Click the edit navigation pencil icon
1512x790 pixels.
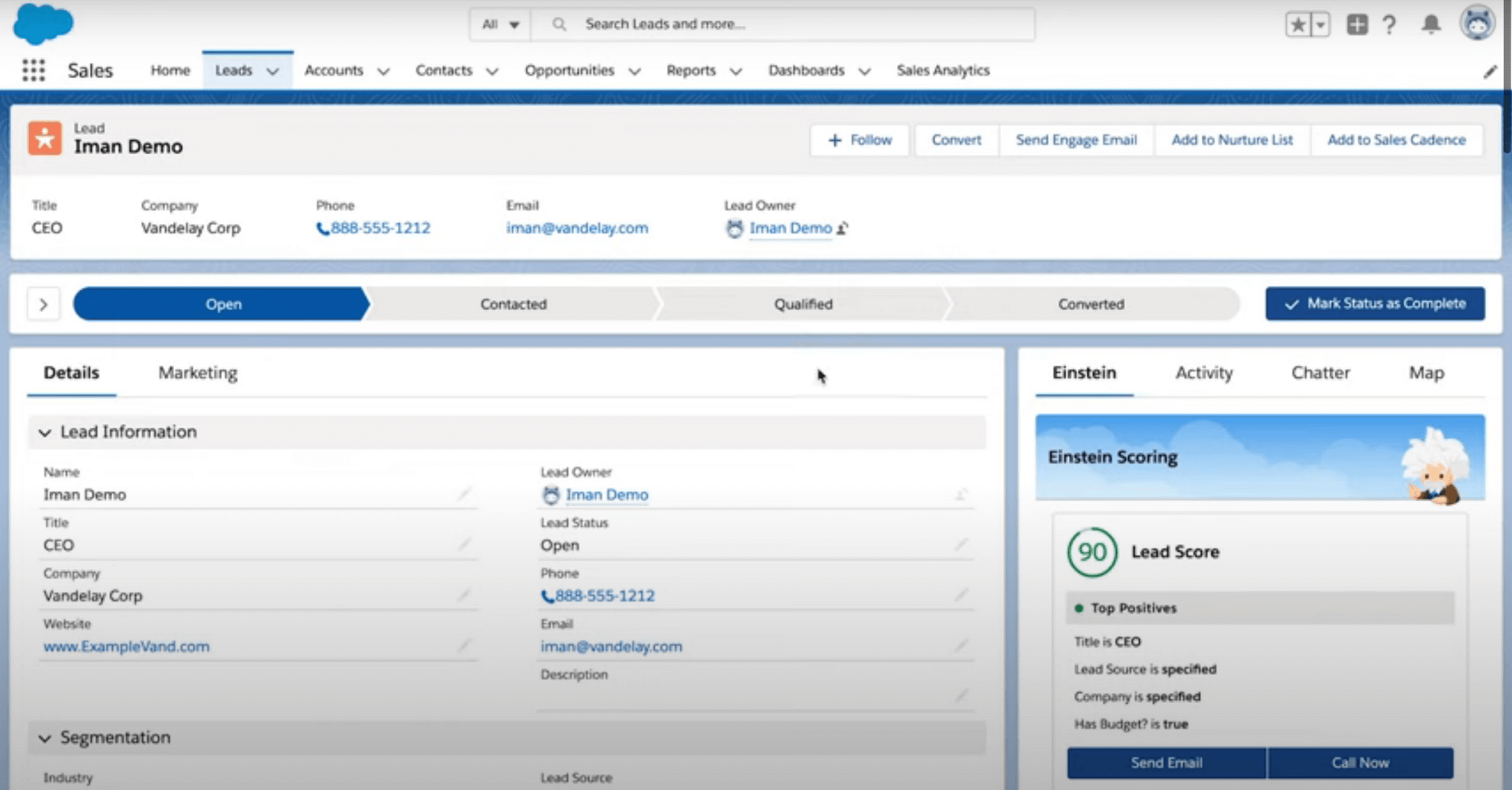[x=1490, y=72]
